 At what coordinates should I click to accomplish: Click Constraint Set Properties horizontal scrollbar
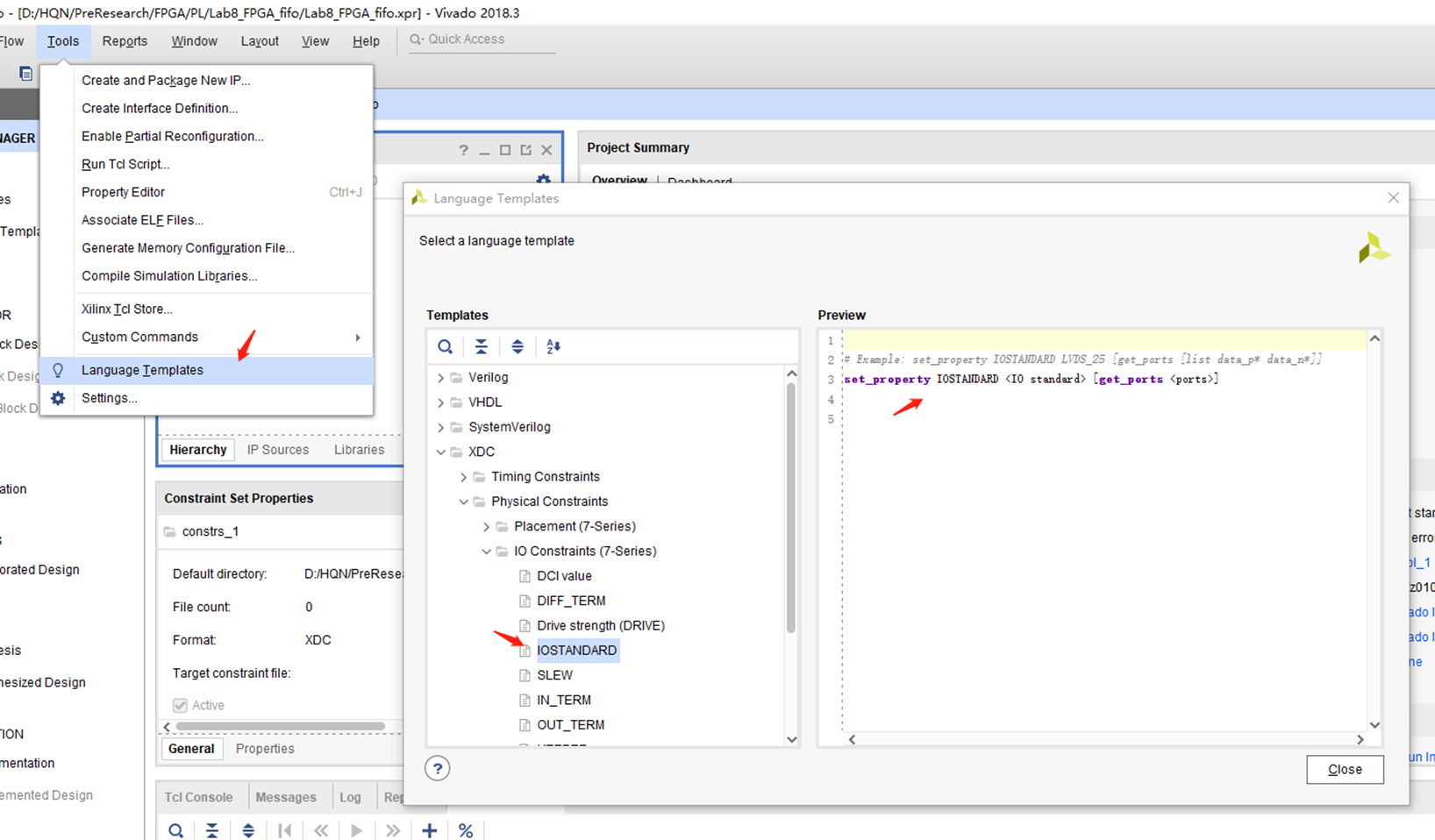[x=281, y=727]
